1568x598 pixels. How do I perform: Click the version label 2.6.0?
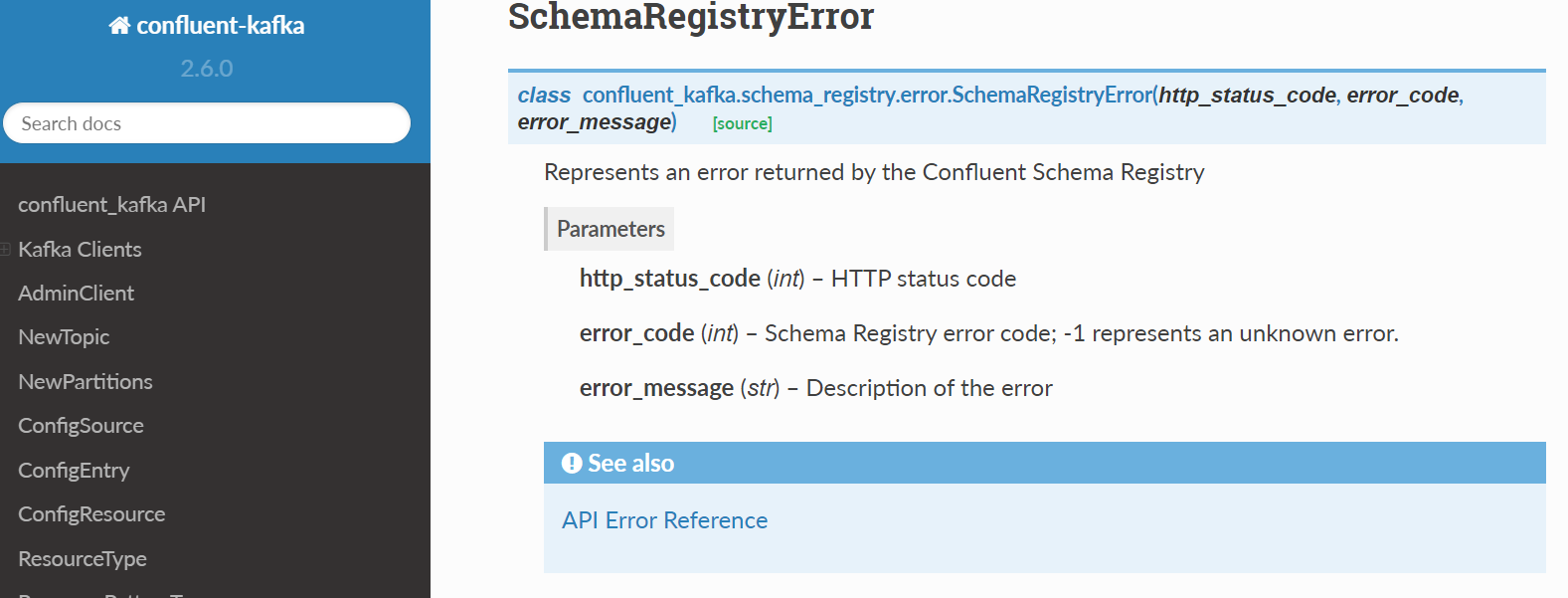point(206,69)
